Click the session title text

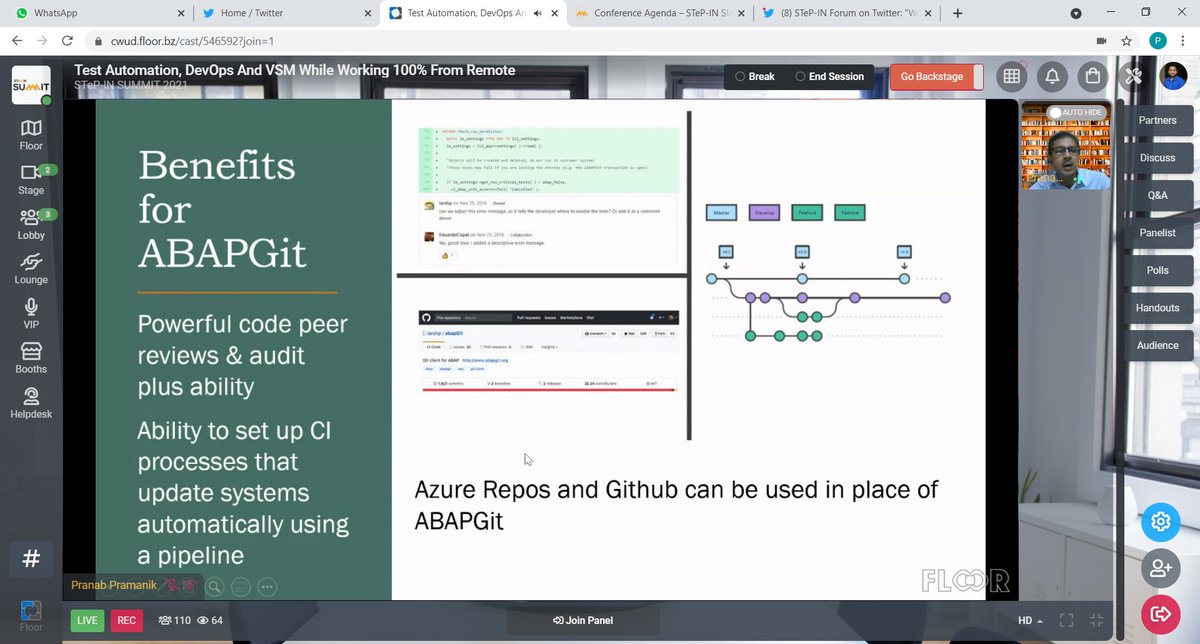[295, 71]
